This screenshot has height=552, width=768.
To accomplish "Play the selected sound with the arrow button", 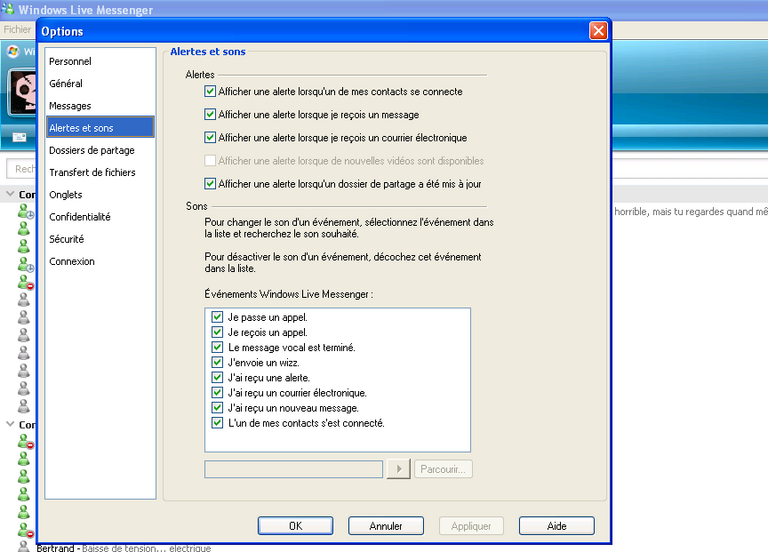I will click(x=398, y=469).
